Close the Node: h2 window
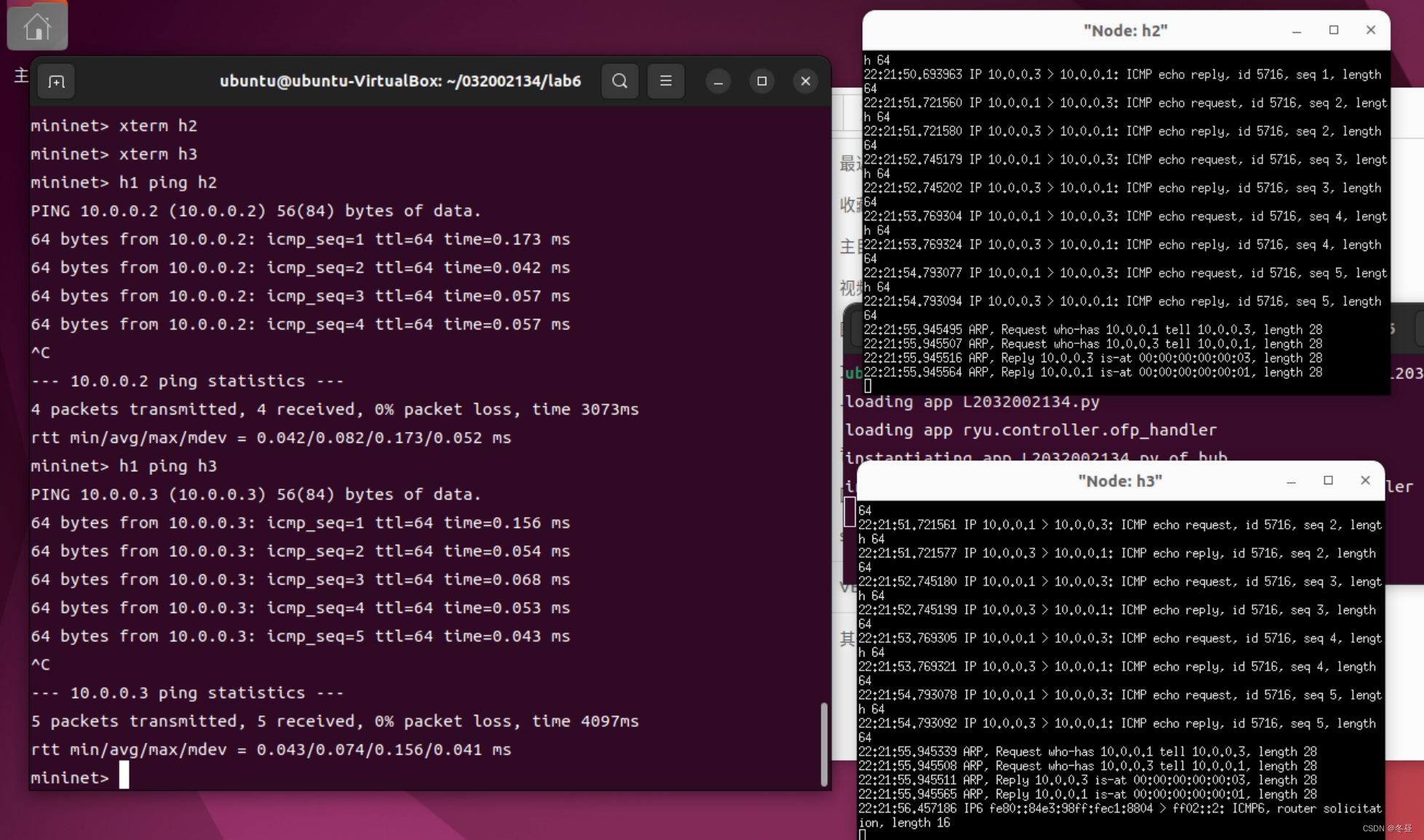The image size is (1424, 840). click(x=1370, y=30)
